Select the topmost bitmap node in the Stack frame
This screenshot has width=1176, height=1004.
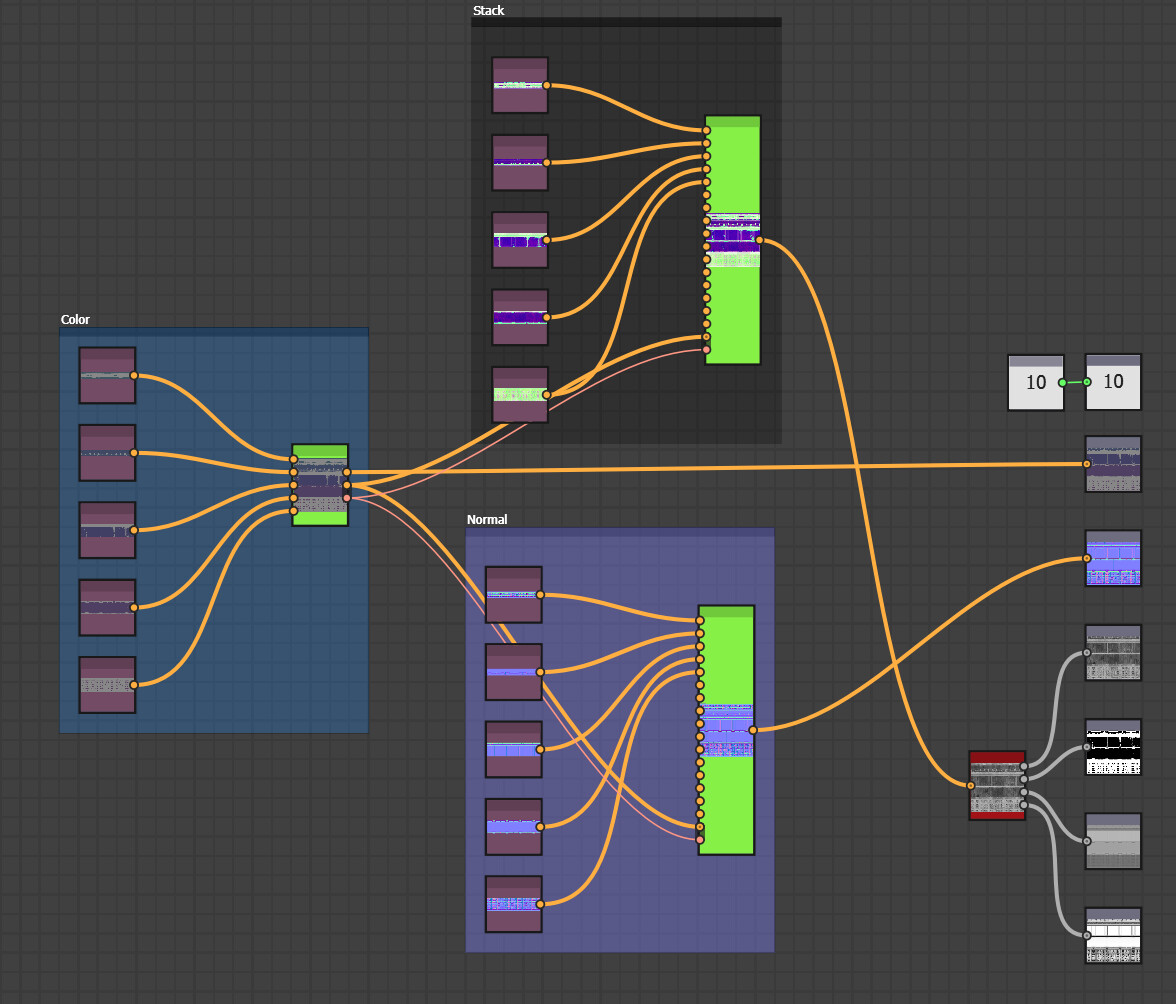pos(519,85)
